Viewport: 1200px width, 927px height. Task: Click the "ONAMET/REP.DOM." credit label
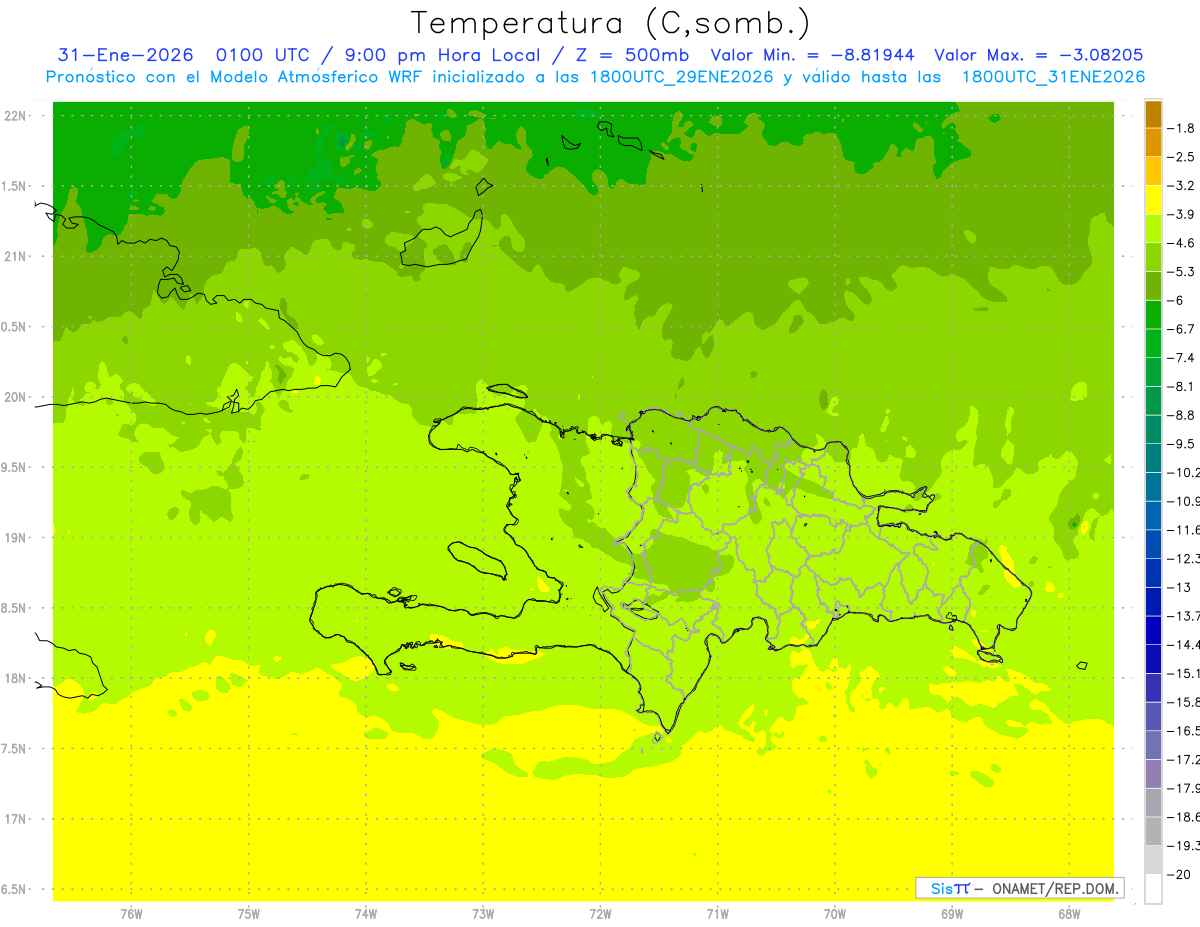[1054, 888]
